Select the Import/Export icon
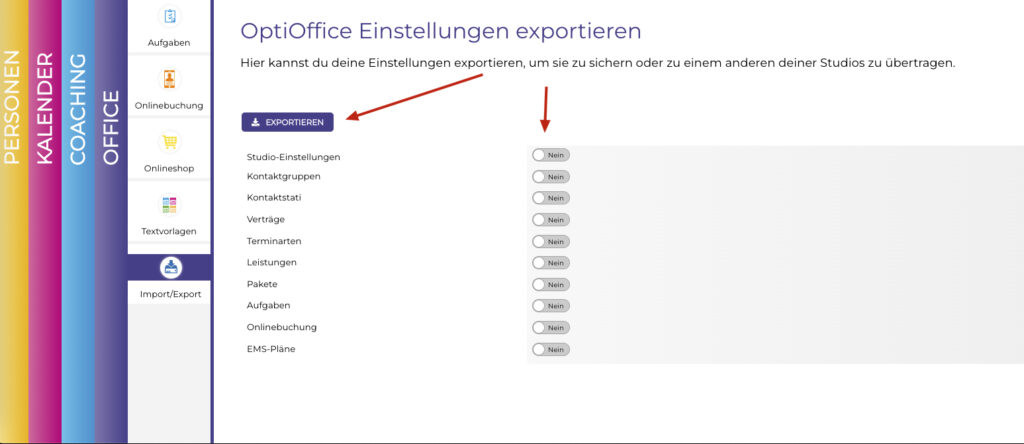 click(169, 267)
